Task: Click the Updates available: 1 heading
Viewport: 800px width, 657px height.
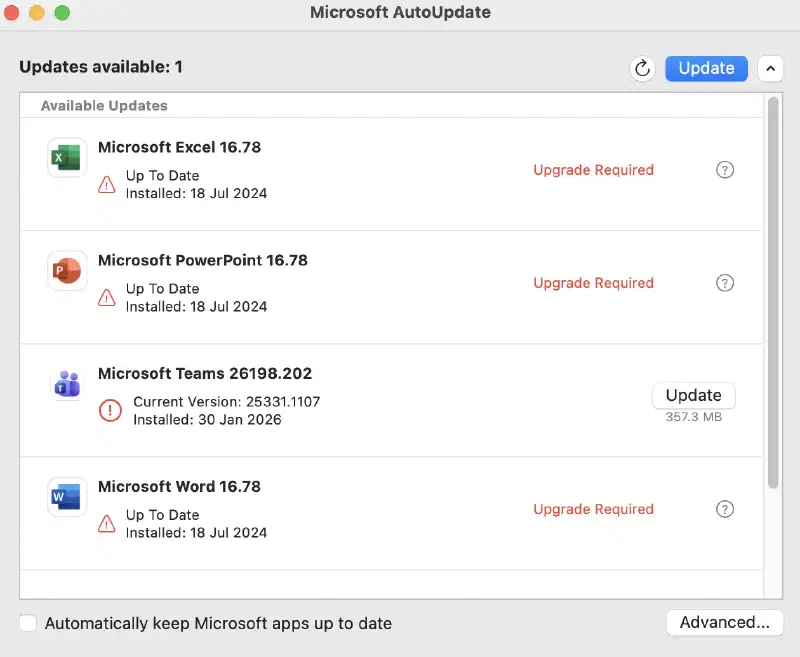Action: tap(101, 67)
